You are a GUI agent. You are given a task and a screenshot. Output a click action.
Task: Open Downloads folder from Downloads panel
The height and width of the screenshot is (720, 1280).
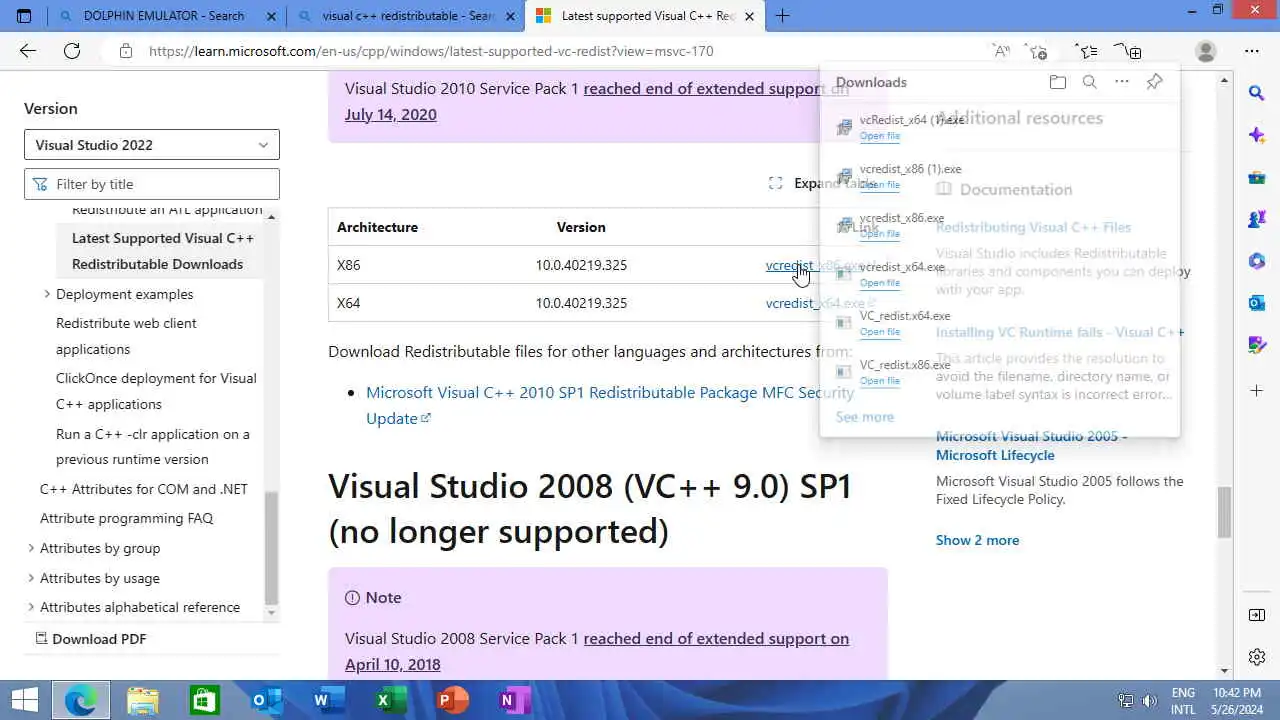(x=1058, y=82)
